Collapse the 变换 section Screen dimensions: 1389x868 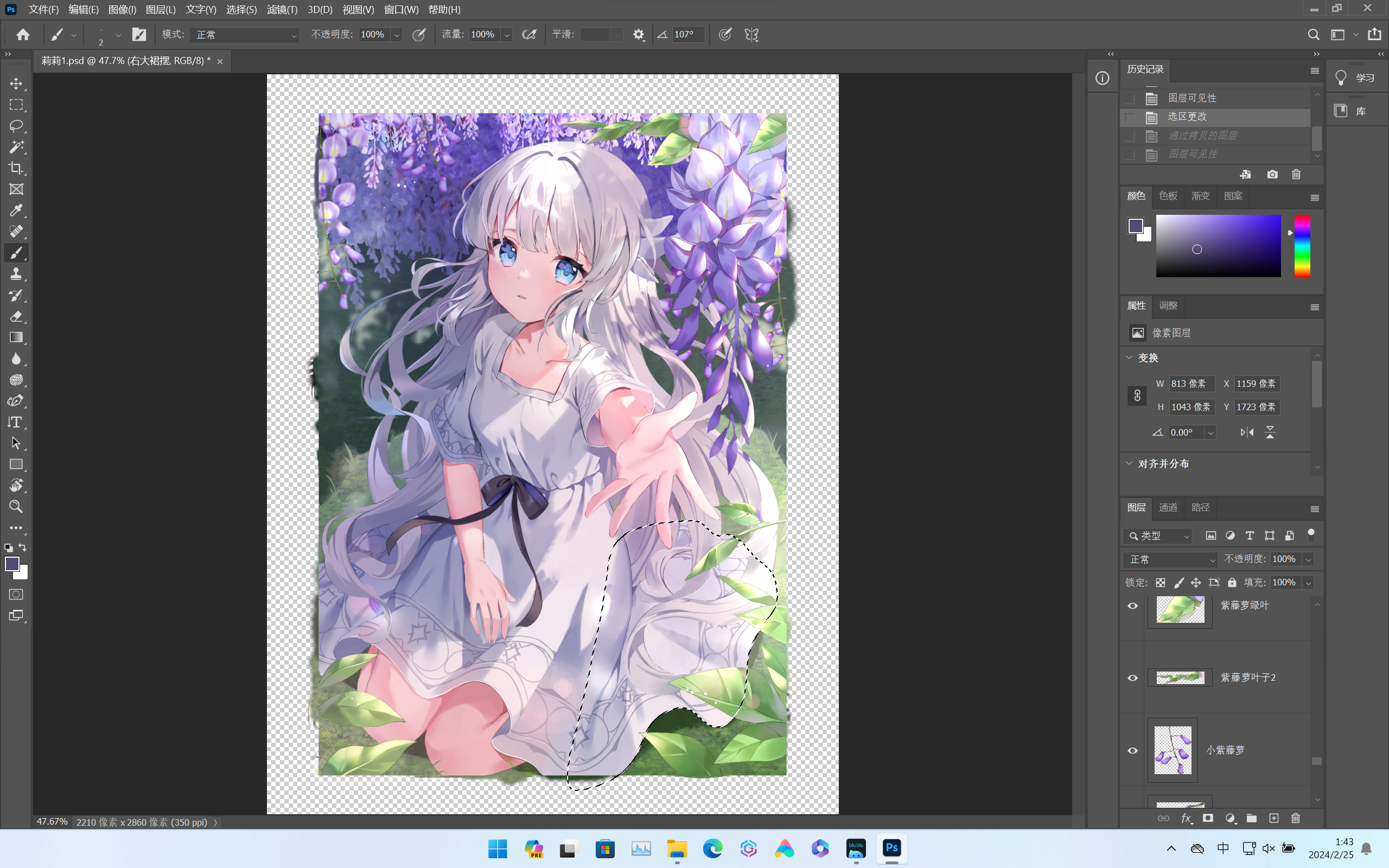[1129, 358]
